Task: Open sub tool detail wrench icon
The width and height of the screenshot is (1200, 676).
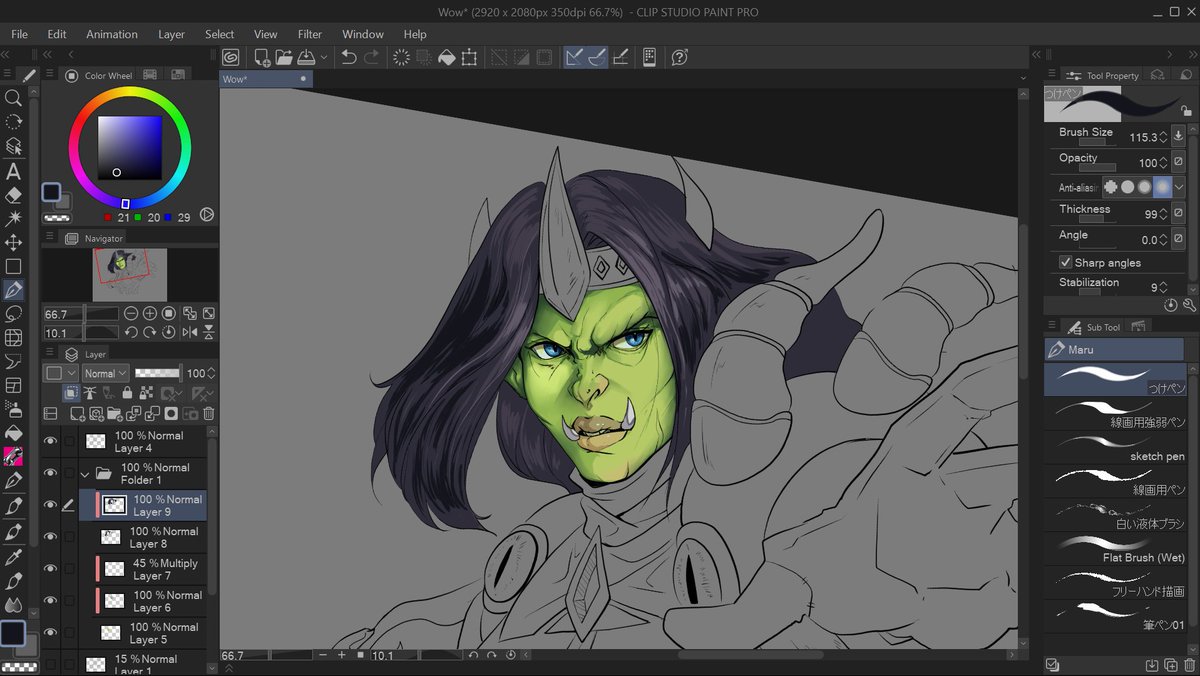Action: tap(1189, 305)
